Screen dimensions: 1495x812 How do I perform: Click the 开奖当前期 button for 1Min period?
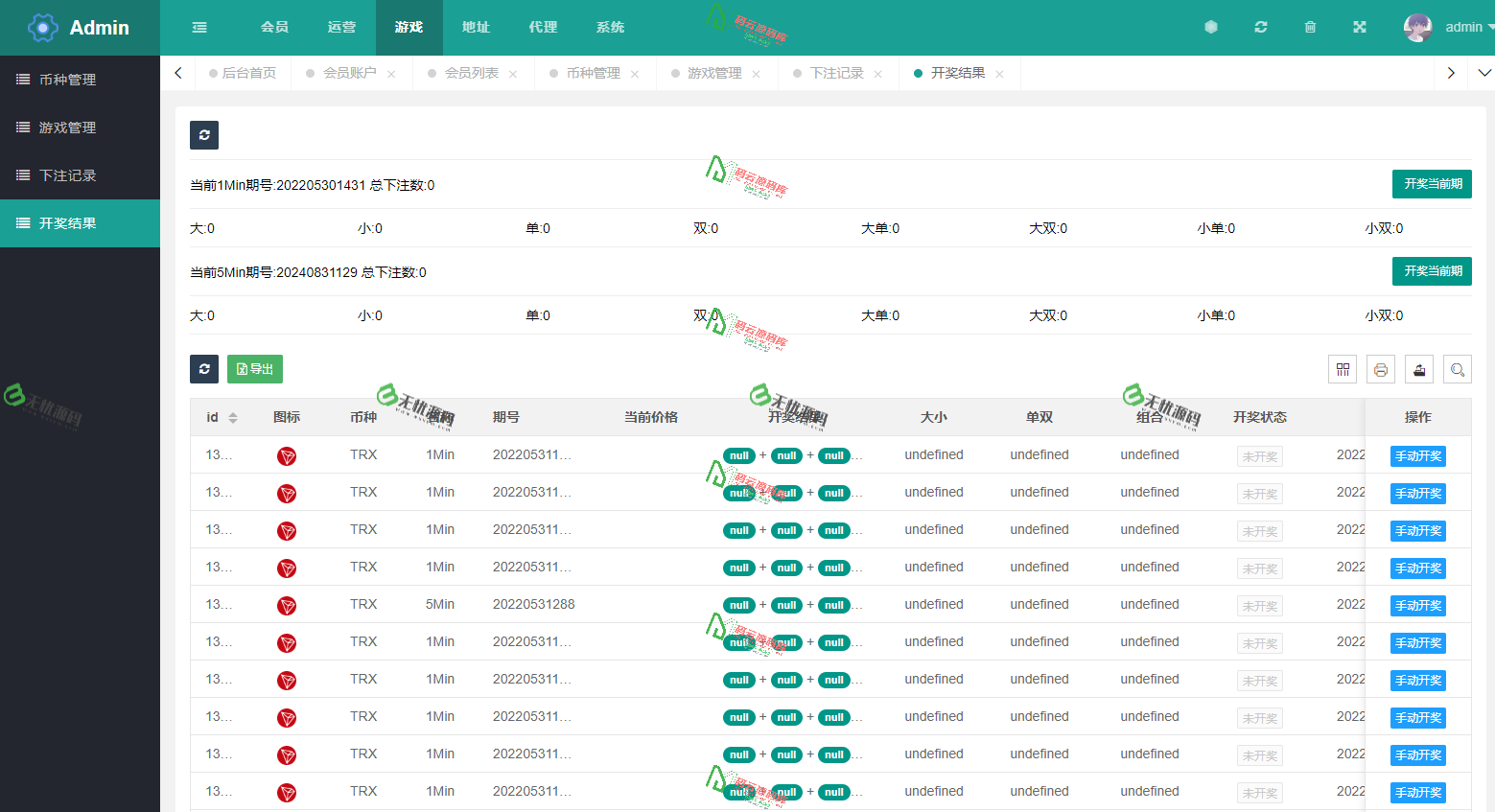[x=1432, y=184]
